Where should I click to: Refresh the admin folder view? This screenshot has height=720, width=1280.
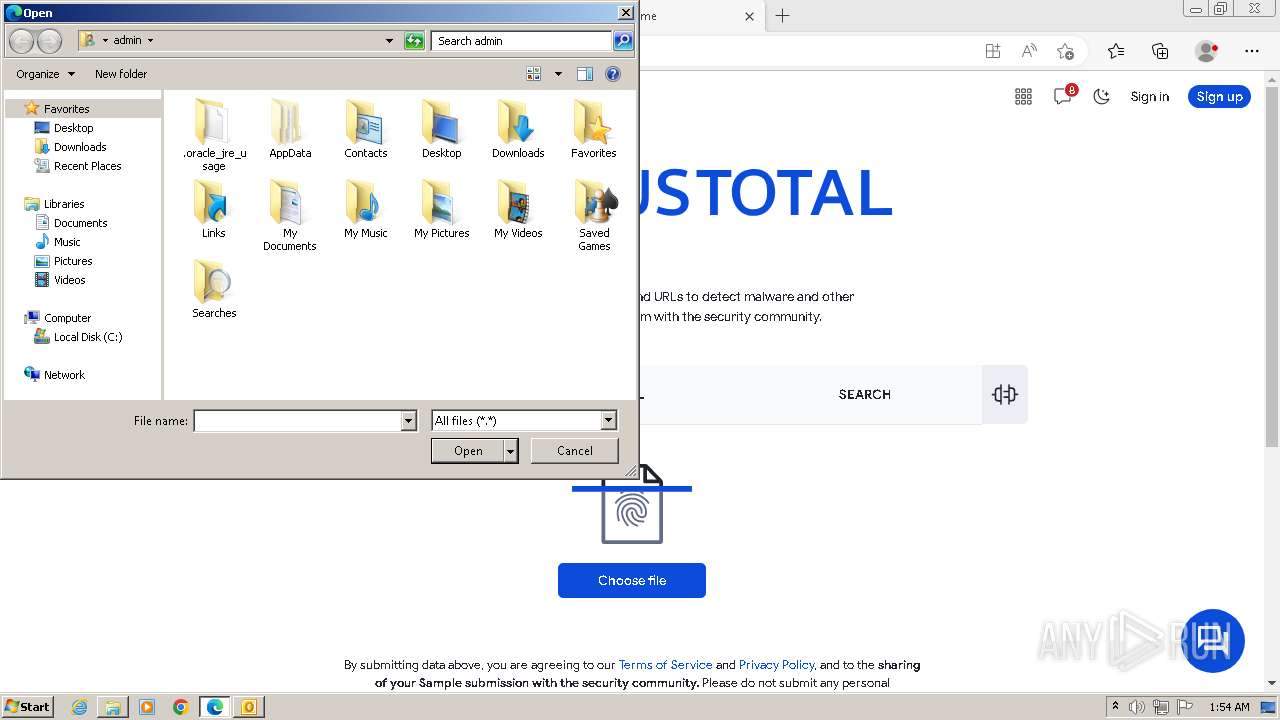pos(414,41)
